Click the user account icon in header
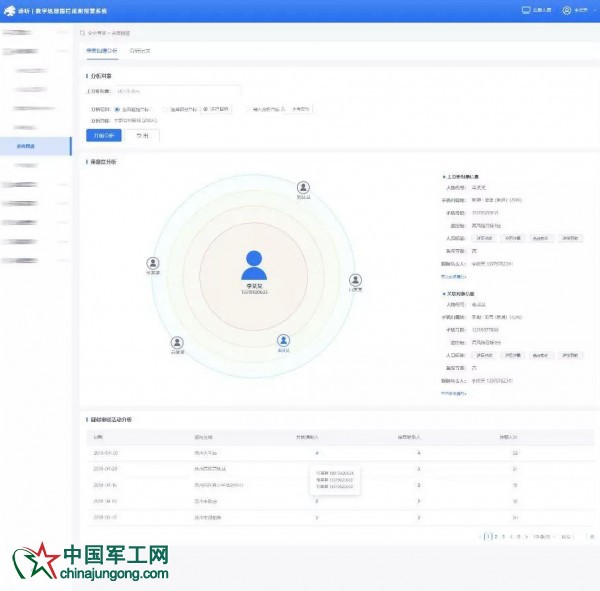The height and width of the screenshot is (591, 600). (x=567, y=10)
